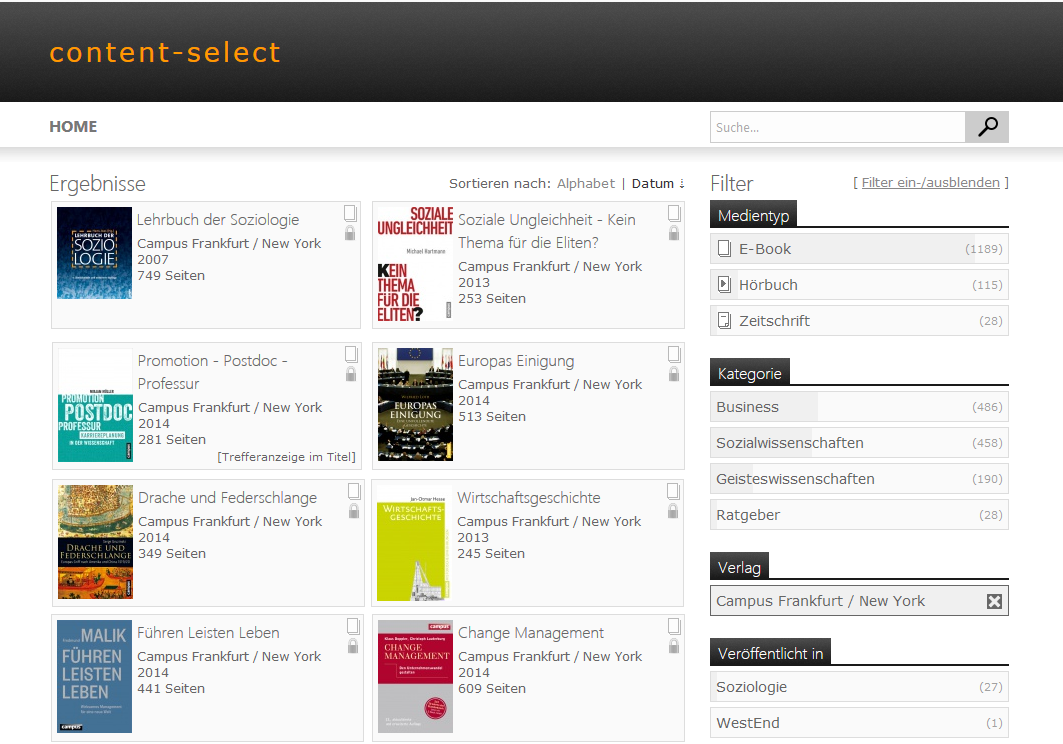Sort results by Datum
Screen dimensions: 1063x744
click(653, 184)
